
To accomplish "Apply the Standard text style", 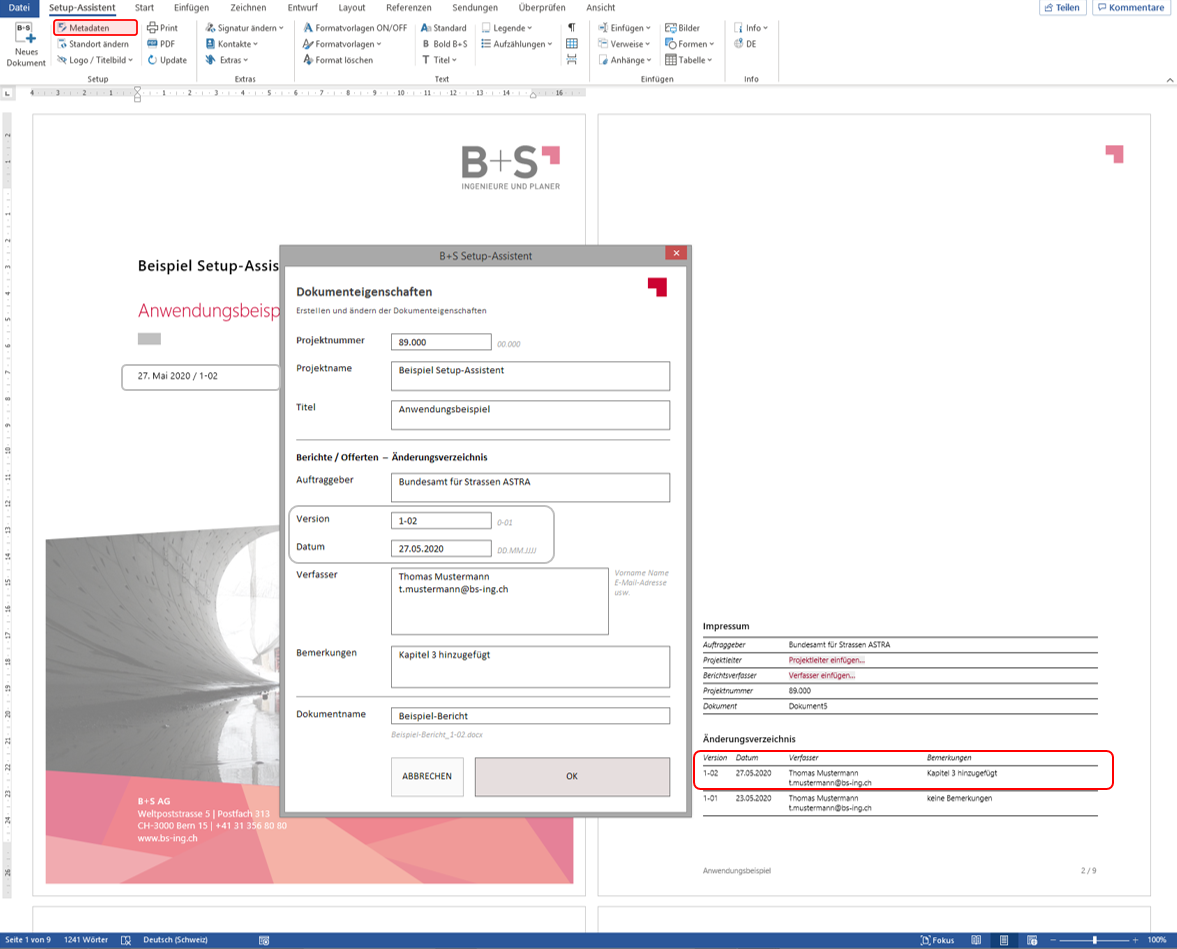I will (444, 28).
